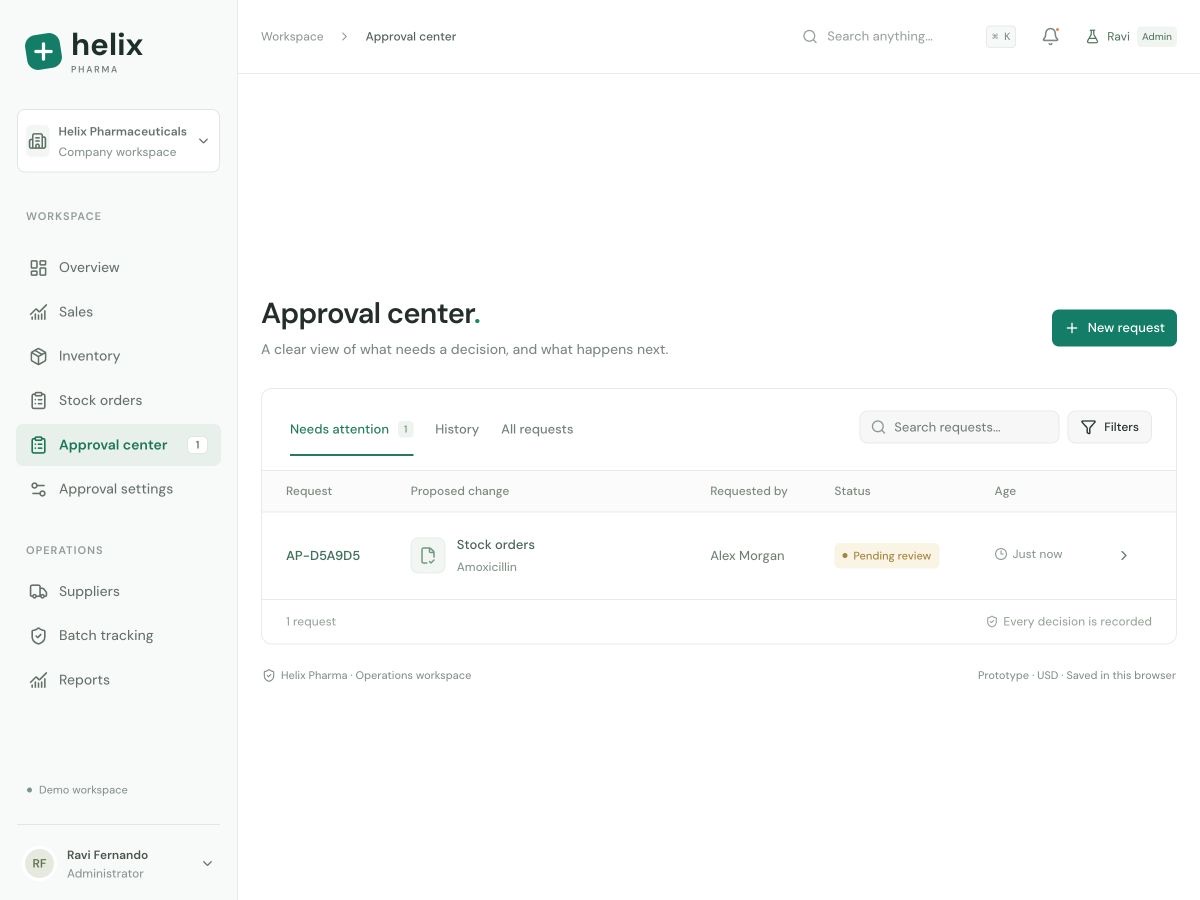Click the Admin role badge
Screen dimensions: 1200x900
tap(1157, 36)
